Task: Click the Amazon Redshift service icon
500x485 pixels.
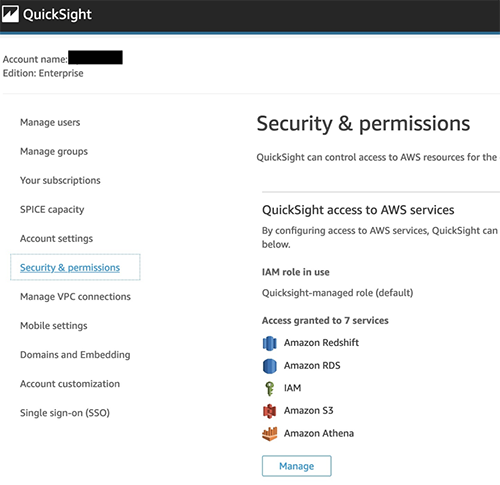Action: [x=269, y=343]
